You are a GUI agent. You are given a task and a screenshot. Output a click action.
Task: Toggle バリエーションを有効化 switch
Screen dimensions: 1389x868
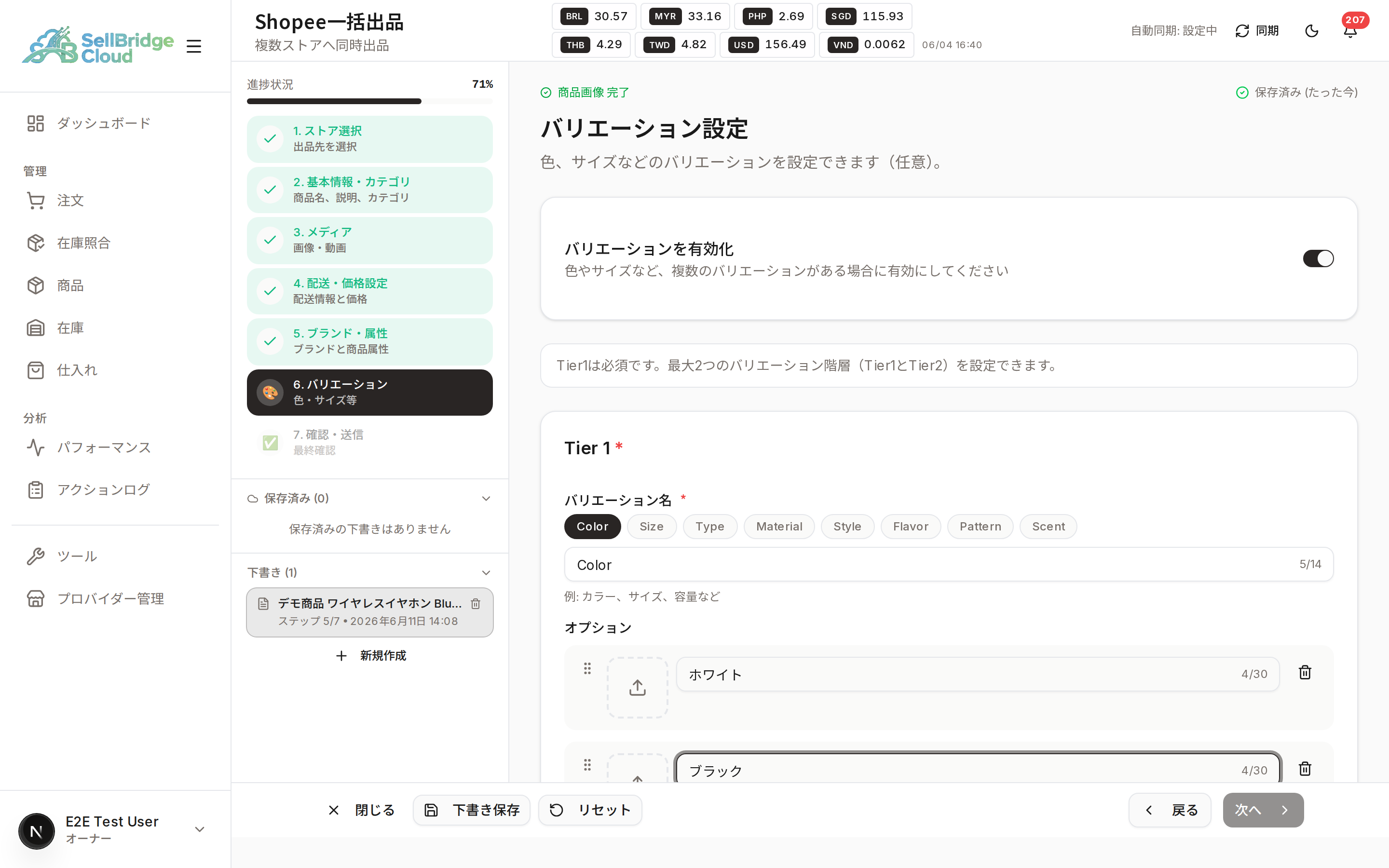tap(1318, 258)
